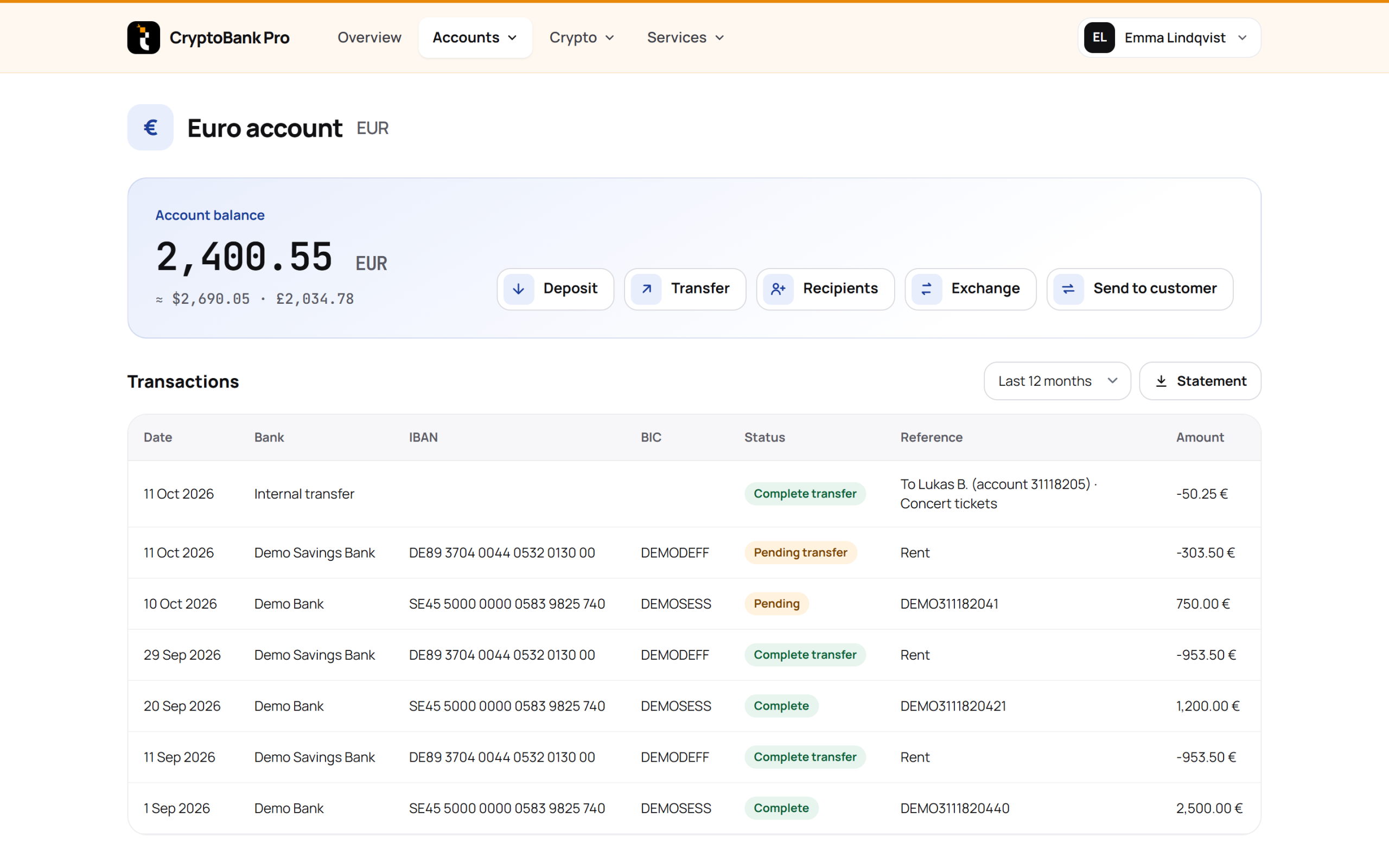Click the Euro currency symbol icon
The height and width of the screenshot is (868, 1389).
[150, 127]
